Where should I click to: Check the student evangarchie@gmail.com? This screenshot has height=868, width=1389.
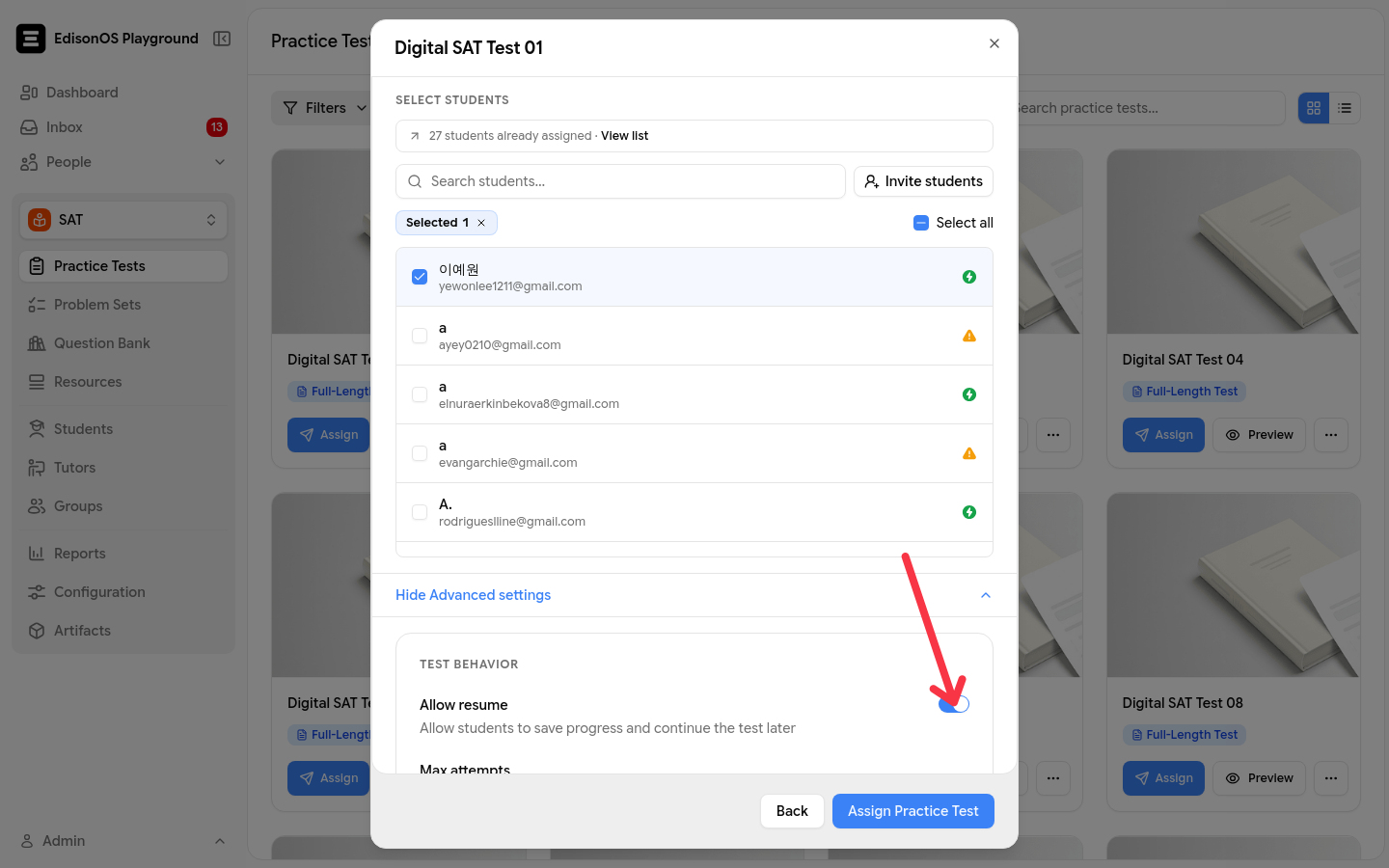click(420, 453)
